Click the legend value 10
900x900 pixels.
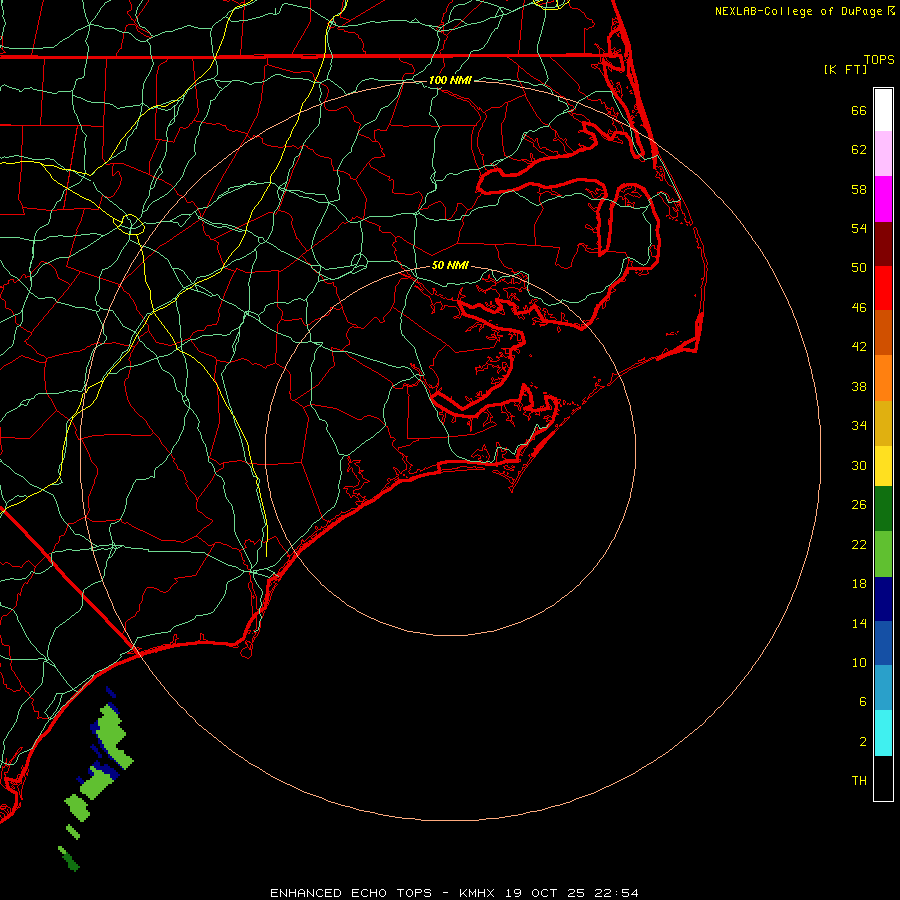point(859,663)
